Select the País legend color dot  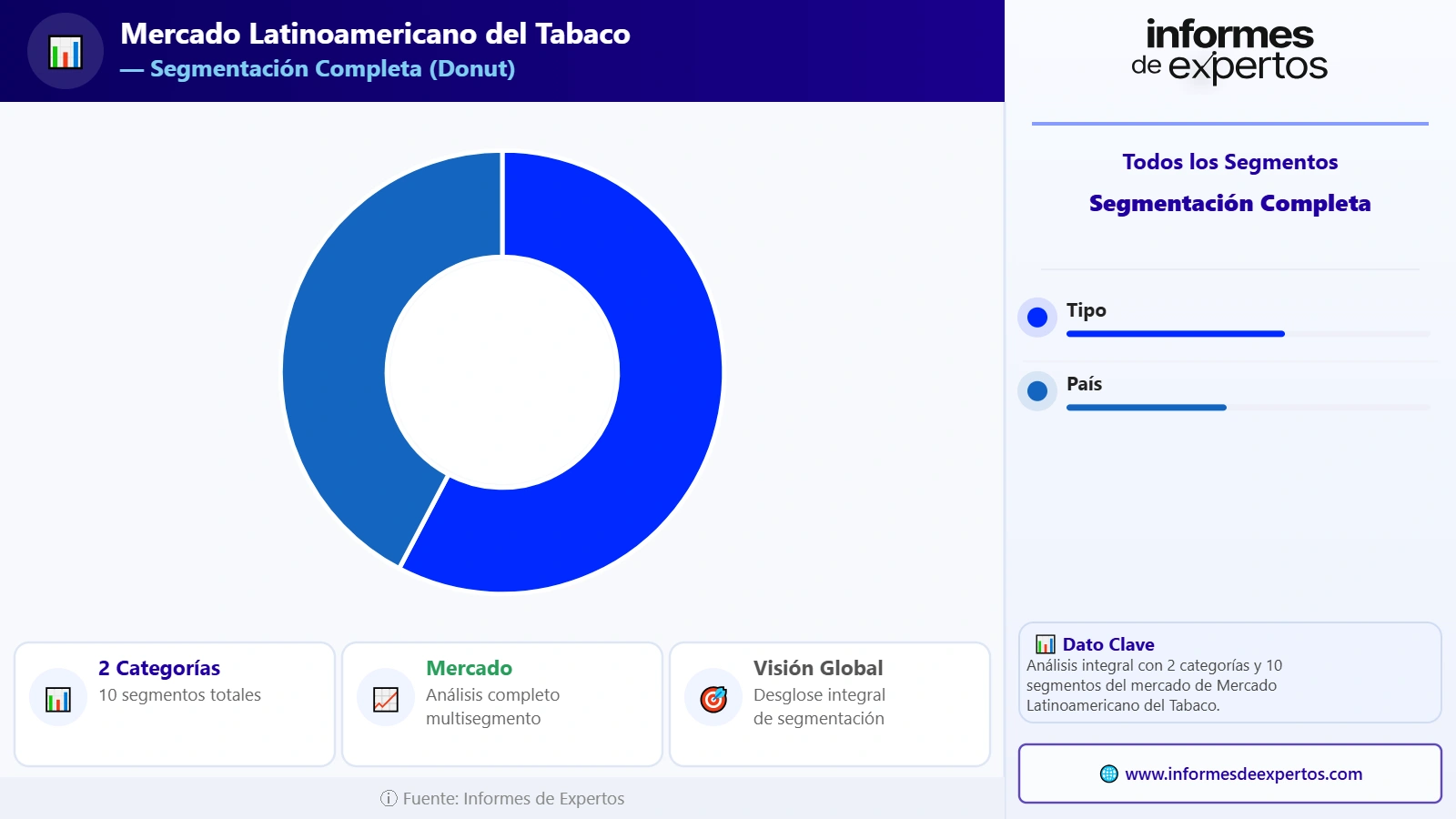(1037, 391)
